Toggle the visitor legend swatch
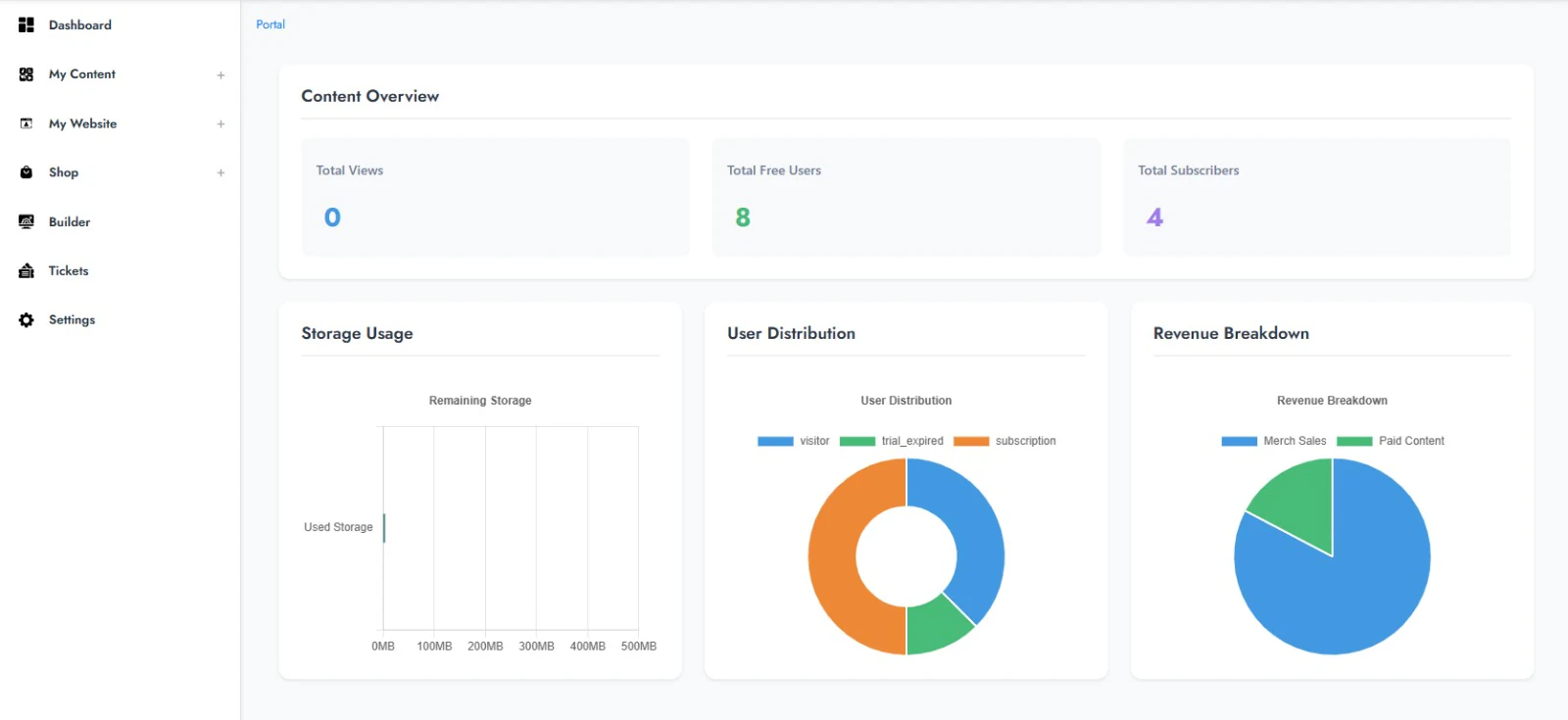 [x=775, y=441]
